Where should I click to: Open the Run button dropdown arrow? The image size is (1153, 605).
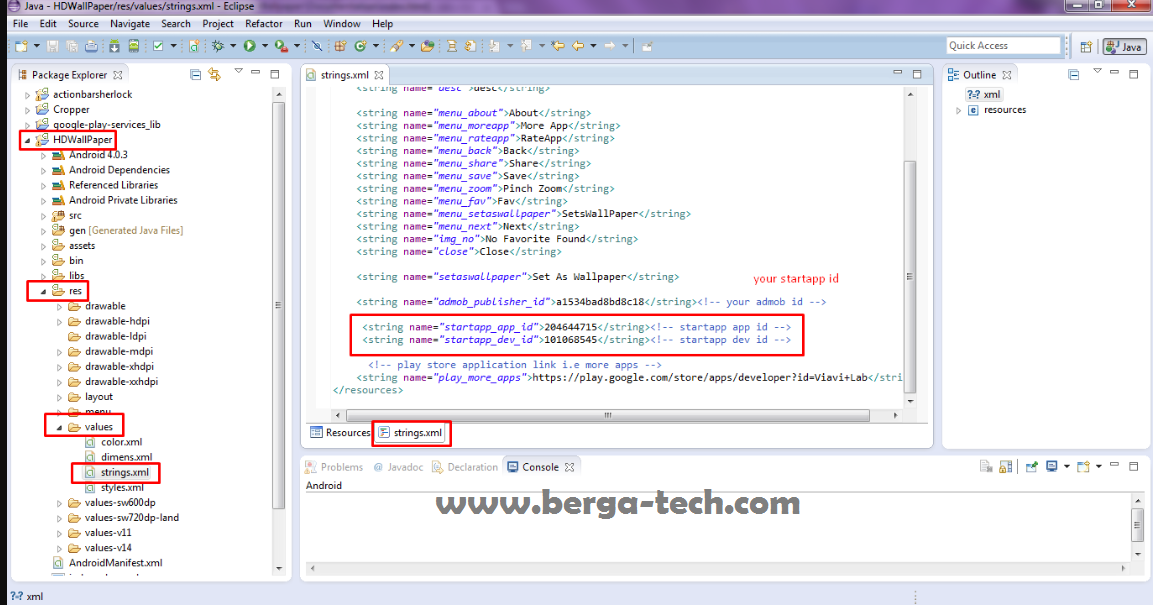pyautogui.click(x=264, y=44)
